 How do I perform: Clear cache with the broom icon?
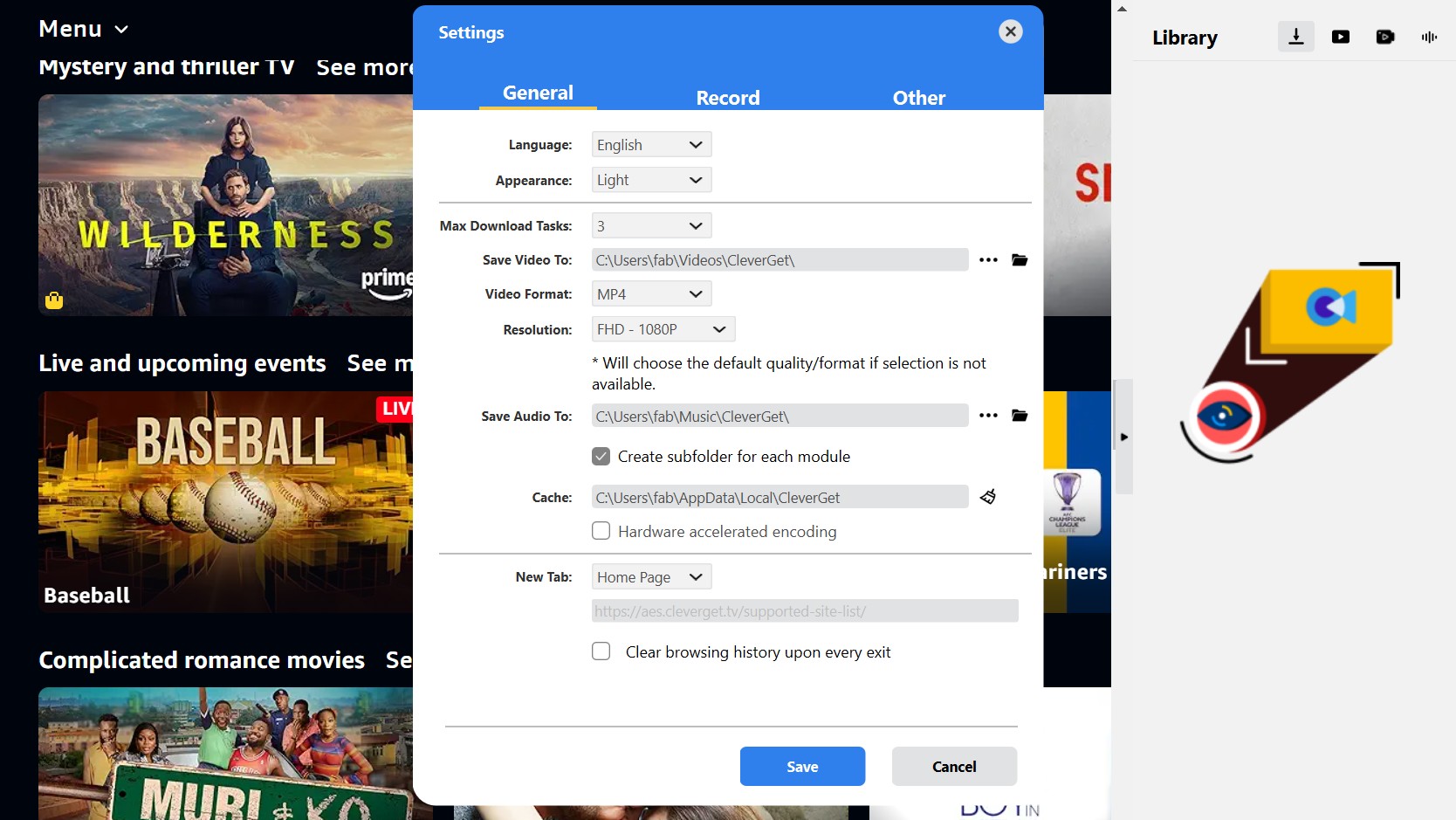point(988,497)
